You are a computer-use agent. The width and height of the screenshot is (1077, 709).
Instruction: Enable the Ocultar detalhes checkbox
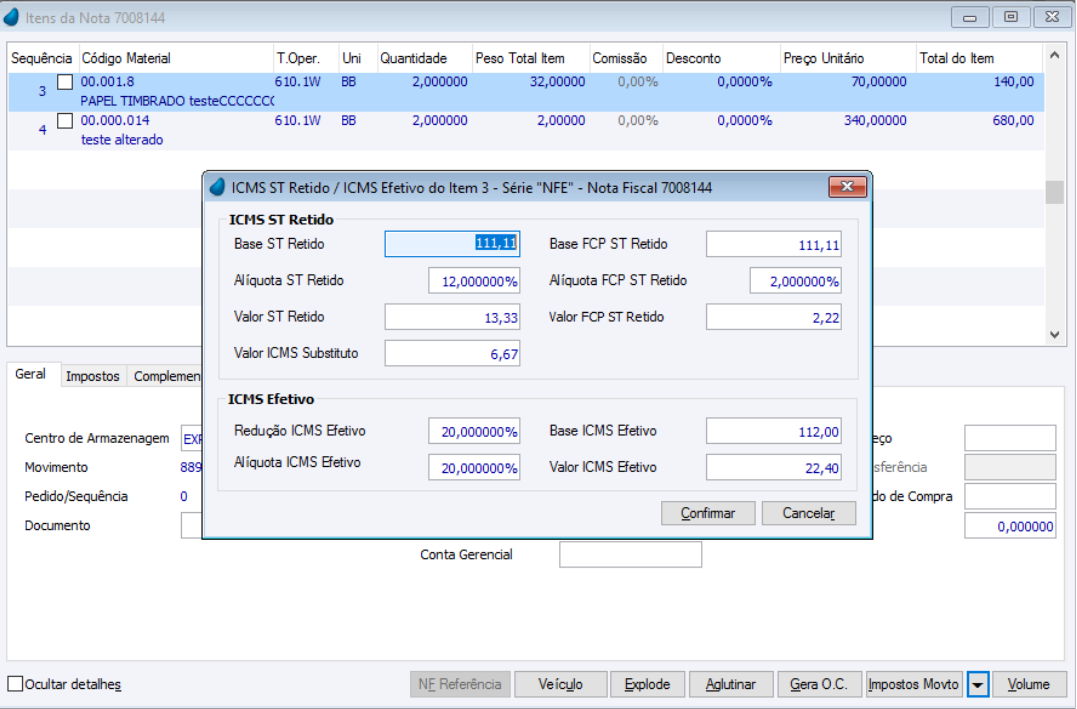(15, 684)
